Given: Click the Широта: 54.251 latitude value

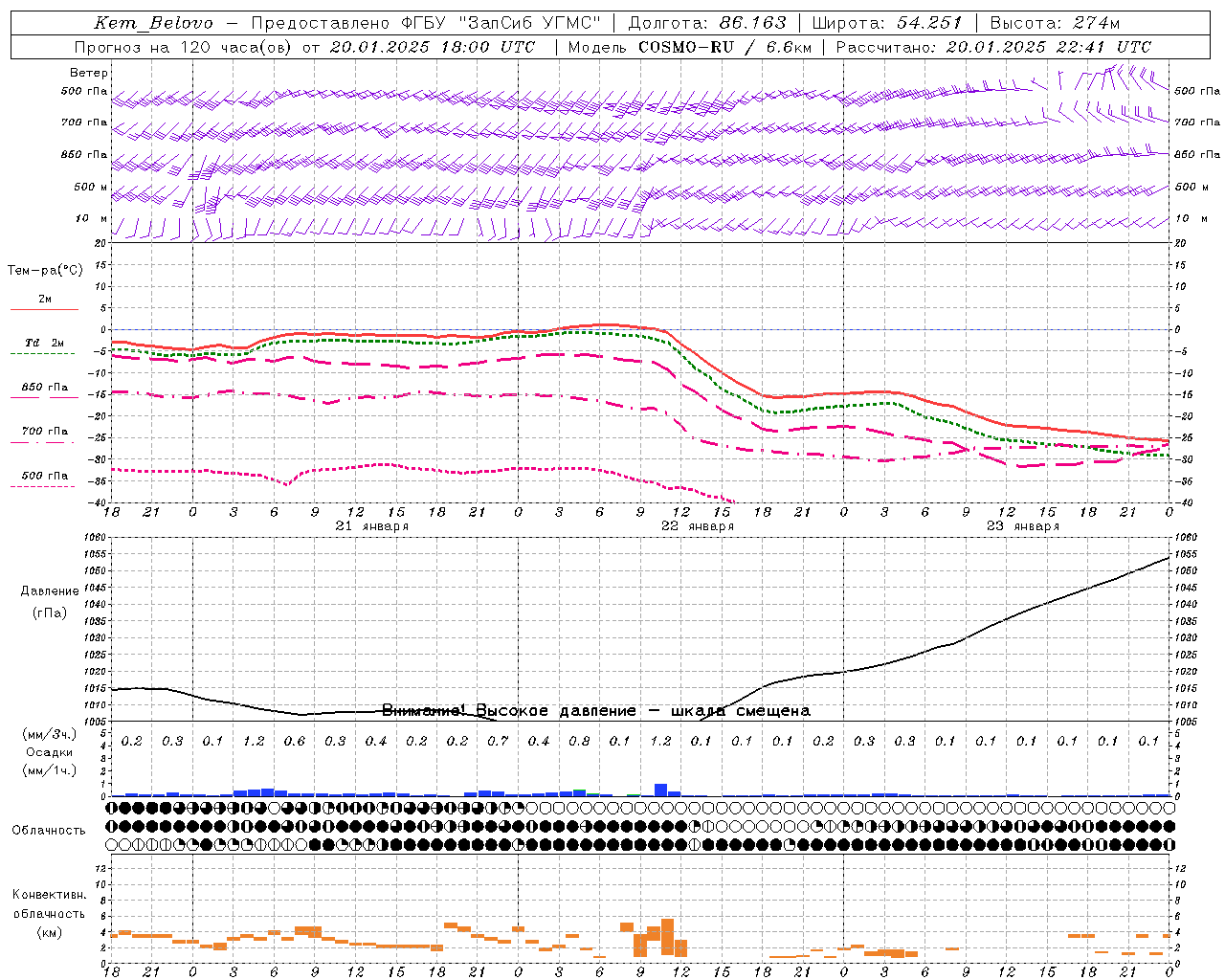Looking at the screenshot, I should (x=887, y=23).
